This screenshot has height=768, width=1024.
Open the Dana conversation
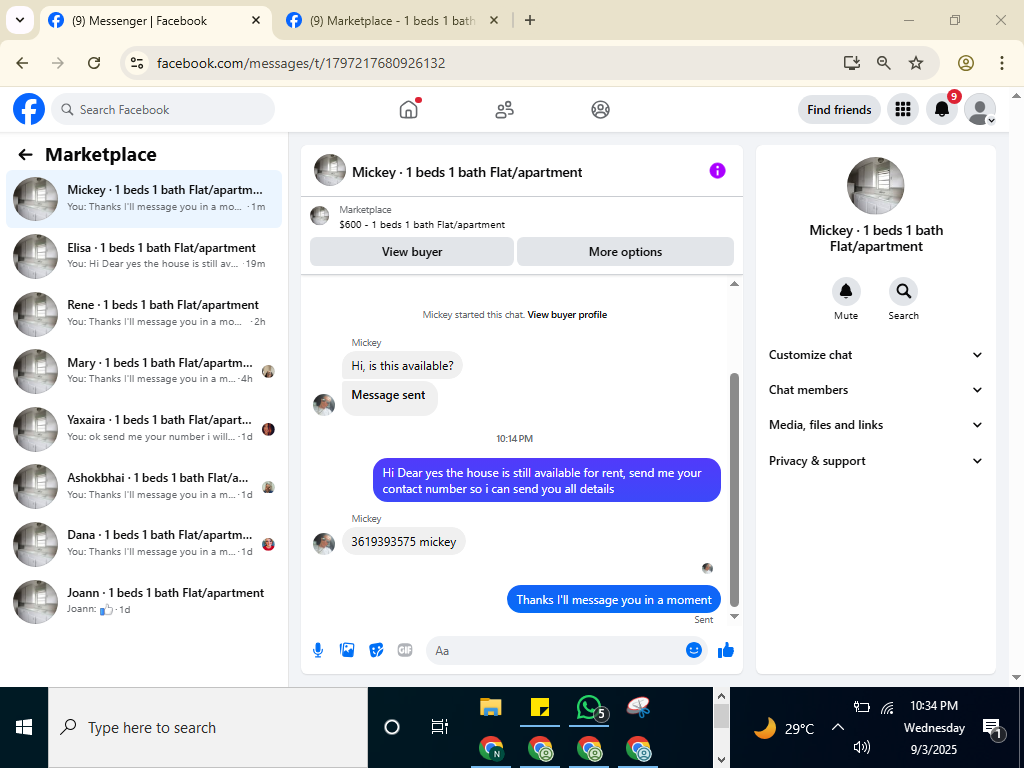pos(144,543)
